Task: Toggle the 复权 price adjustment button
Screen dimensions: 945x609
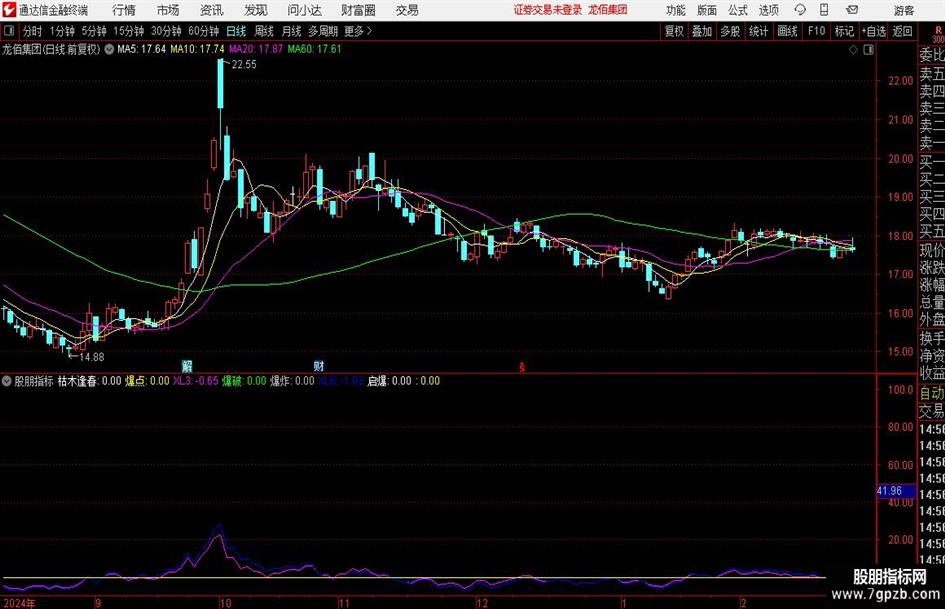Action: [x=674, y=31]
